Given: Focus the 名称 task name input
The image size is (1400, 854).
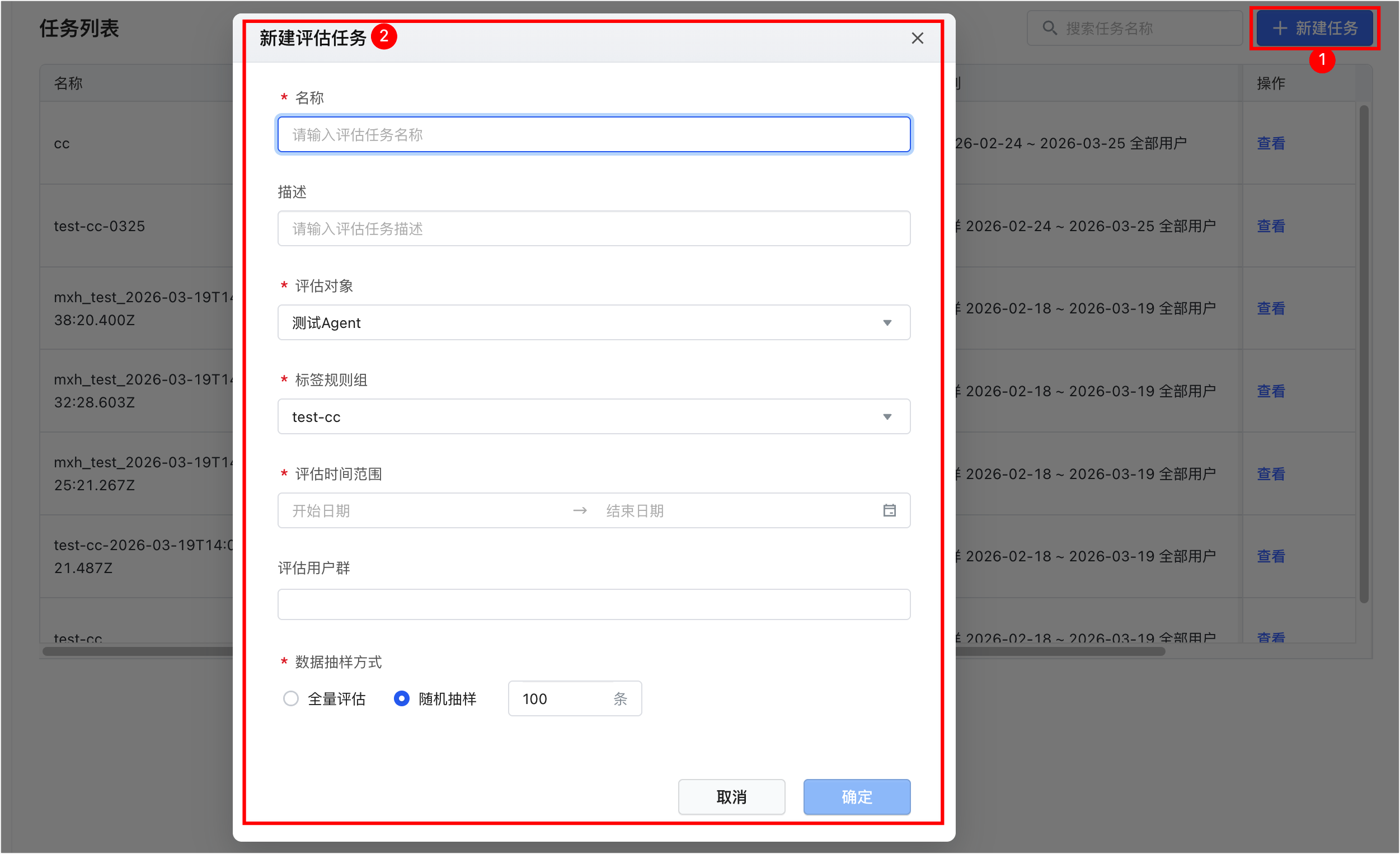Looking at the screenshot, I should pyautogui.click(x=593, y=135).
